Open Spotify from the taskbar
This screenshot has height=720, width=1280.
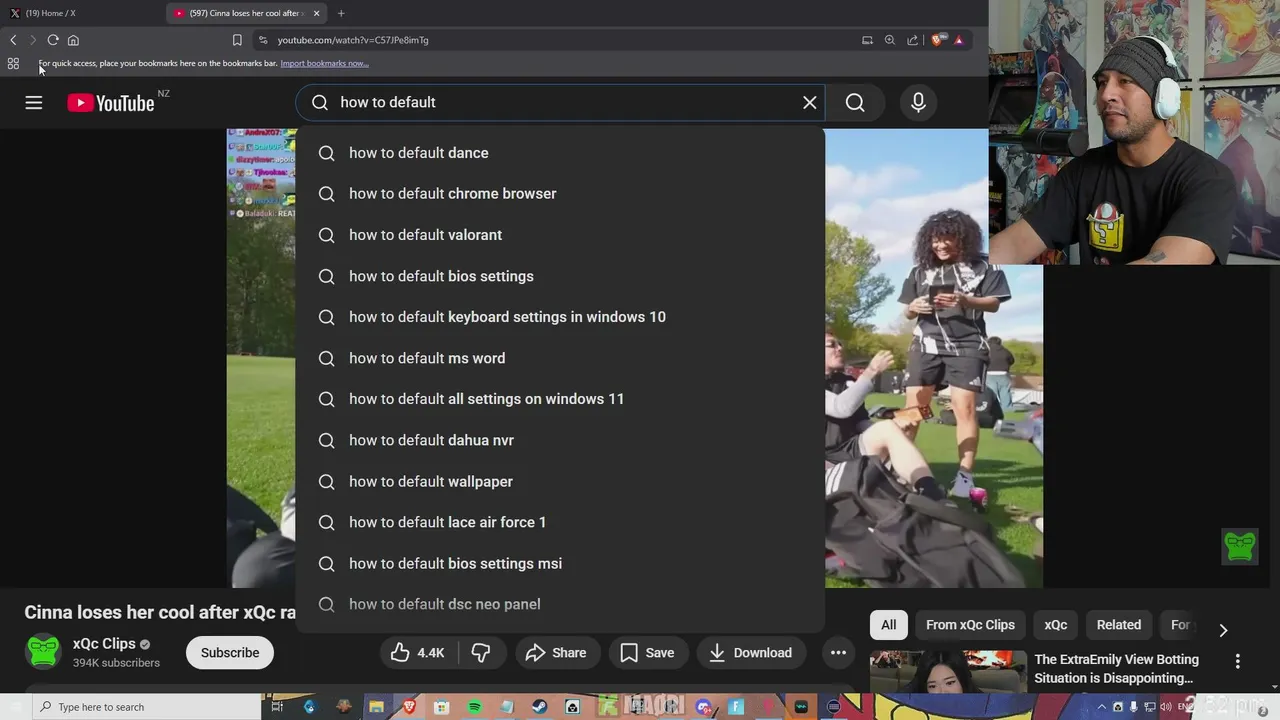point(474,707)
